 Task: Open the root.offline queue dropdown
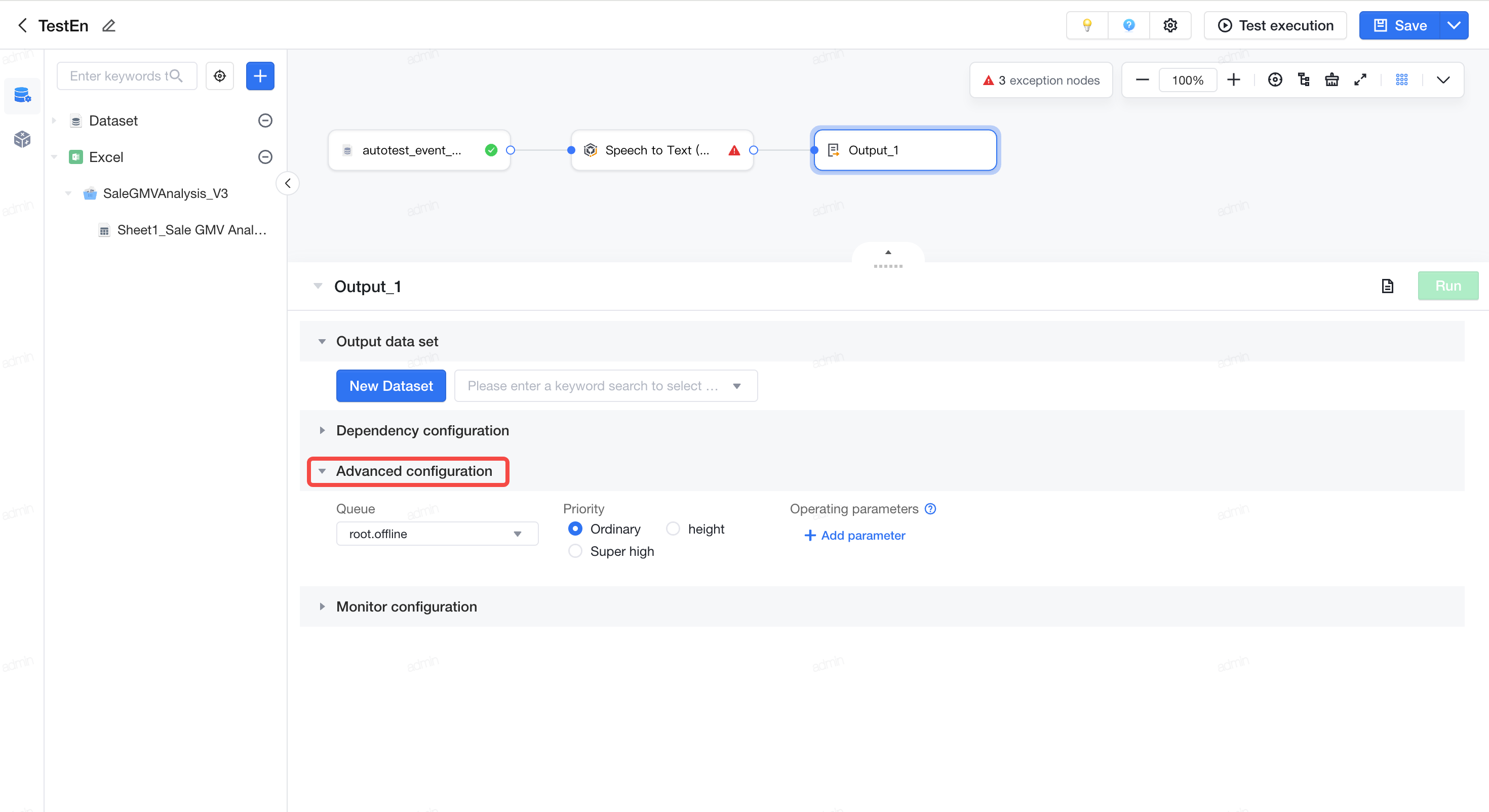click(437, 534)
